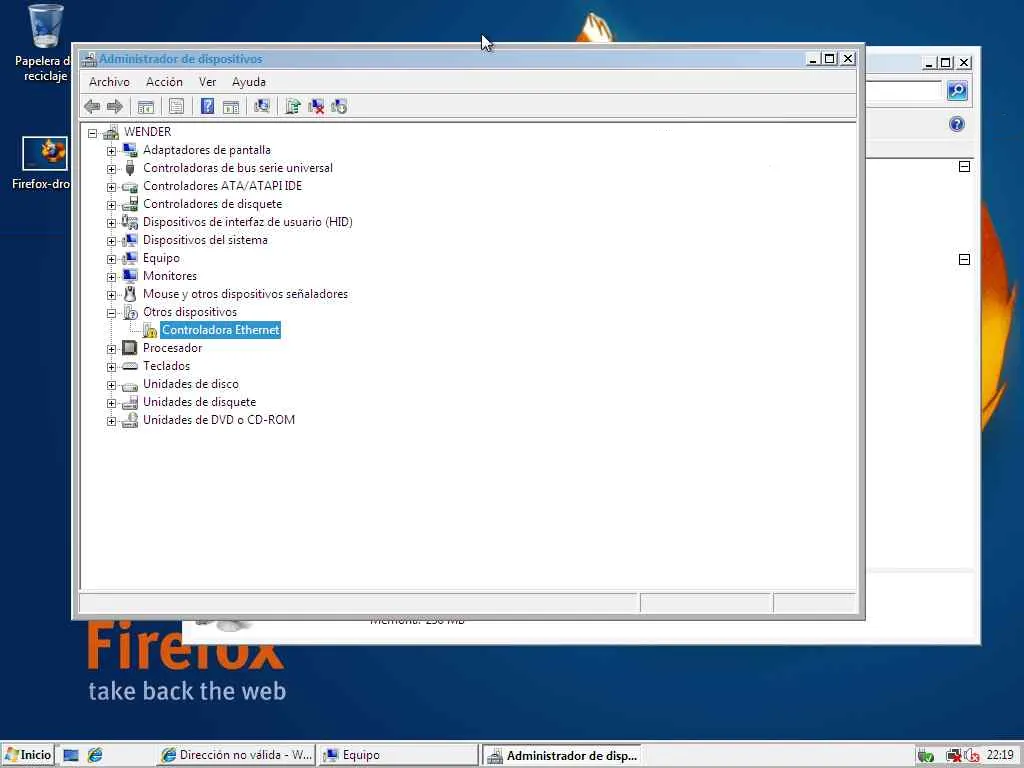This screenshot has width=1024, height=768.
Task: Click the show desktop quick launch icon
Action: point(71,755)
